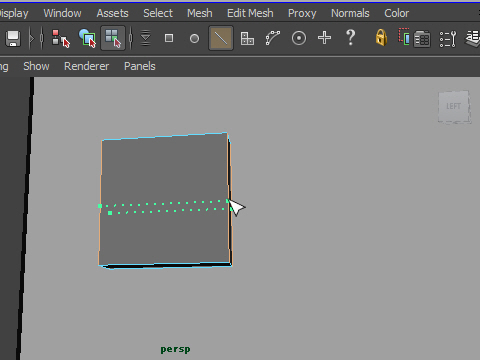Toggle select by component type mode
The image size is (480, 360).
[x=113, y=38]
